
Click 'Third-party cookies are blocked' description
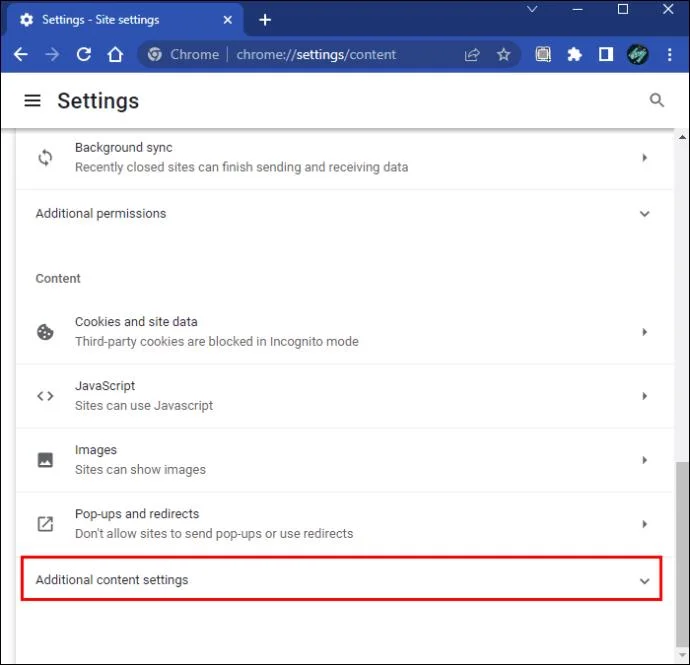[217, 342]
